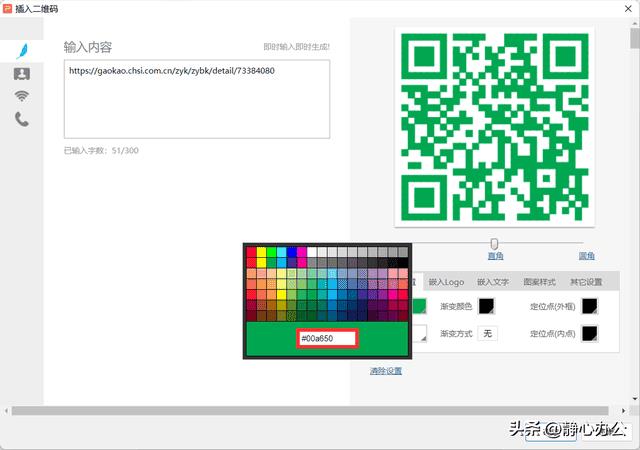
Task: Click the 圆角 link
Action: (x=587, y=256)
